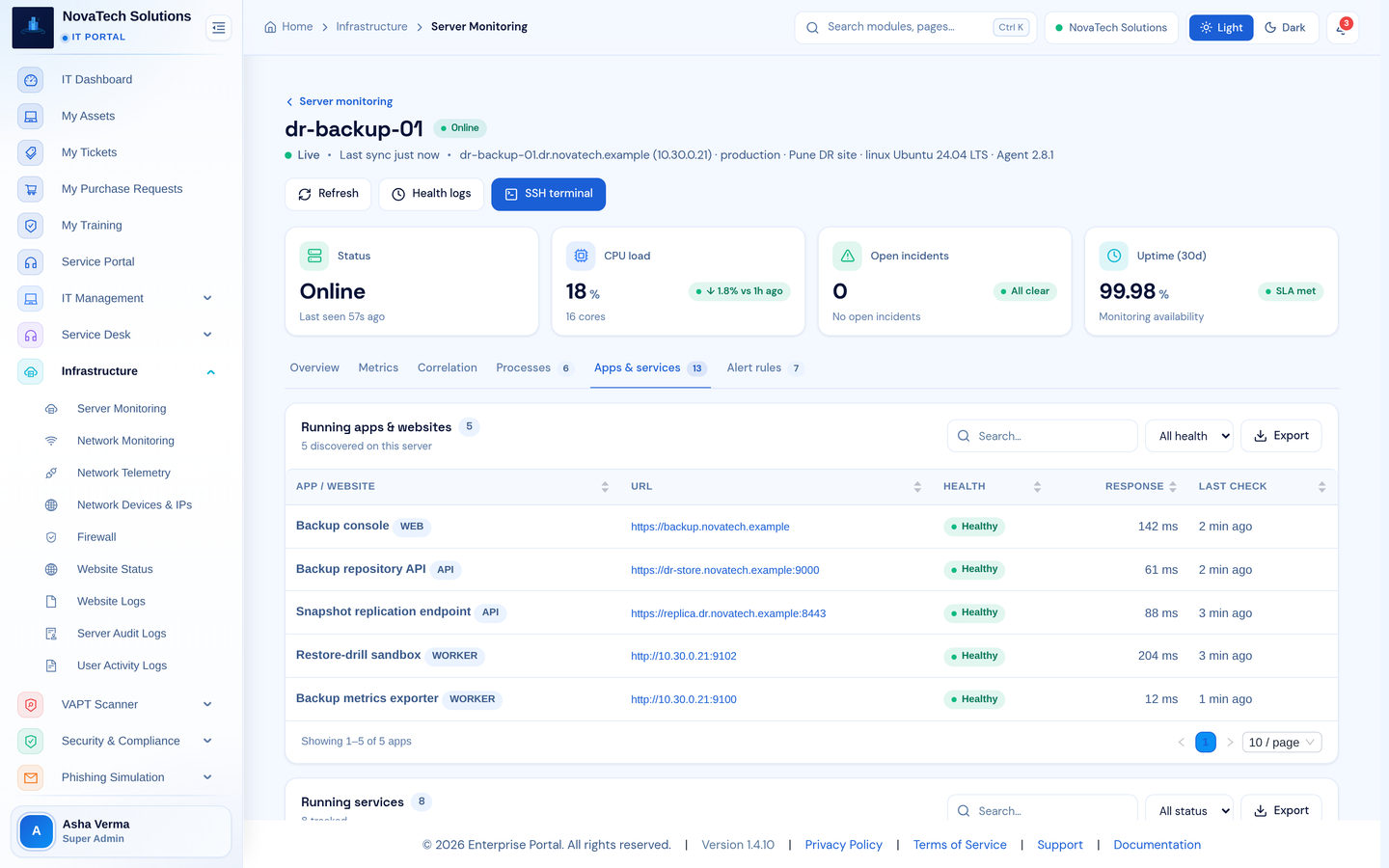The image size is (1389, 868).
Task: Open the 10 / page size dropdown
Action: [1282, 743]
